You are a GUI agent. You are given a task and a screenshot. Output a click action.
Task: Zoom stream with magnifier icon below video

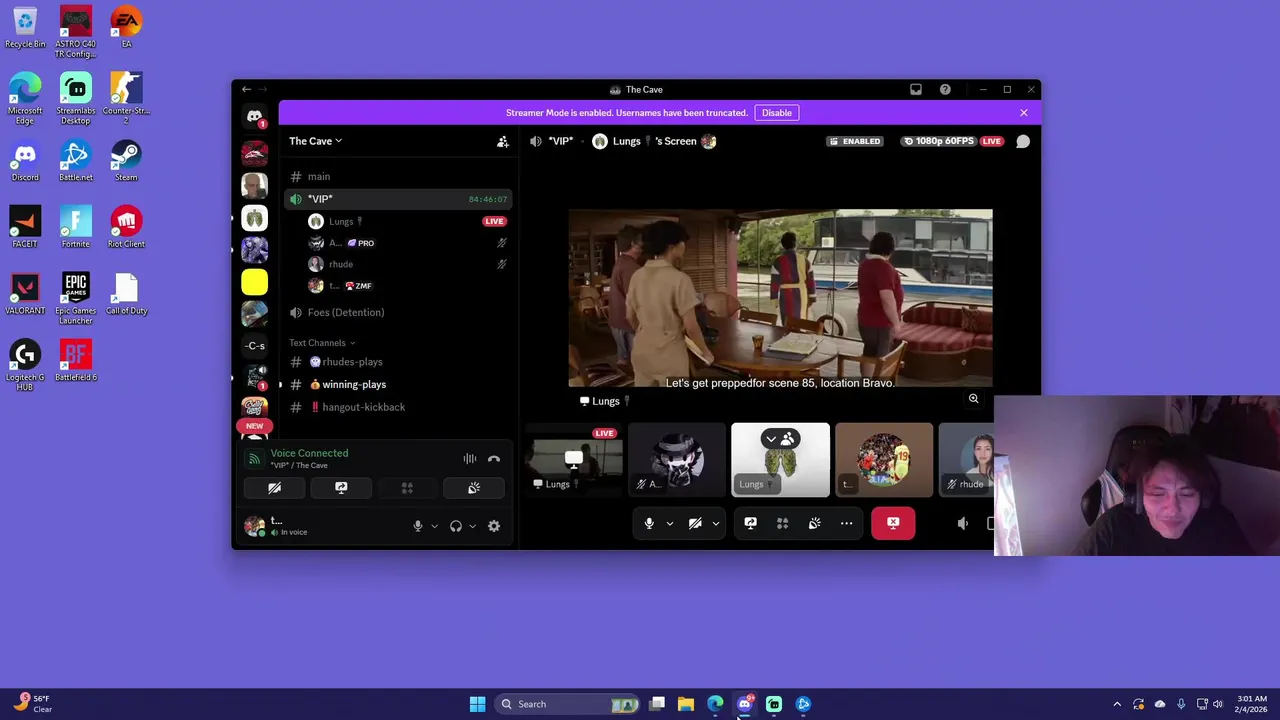973,399
